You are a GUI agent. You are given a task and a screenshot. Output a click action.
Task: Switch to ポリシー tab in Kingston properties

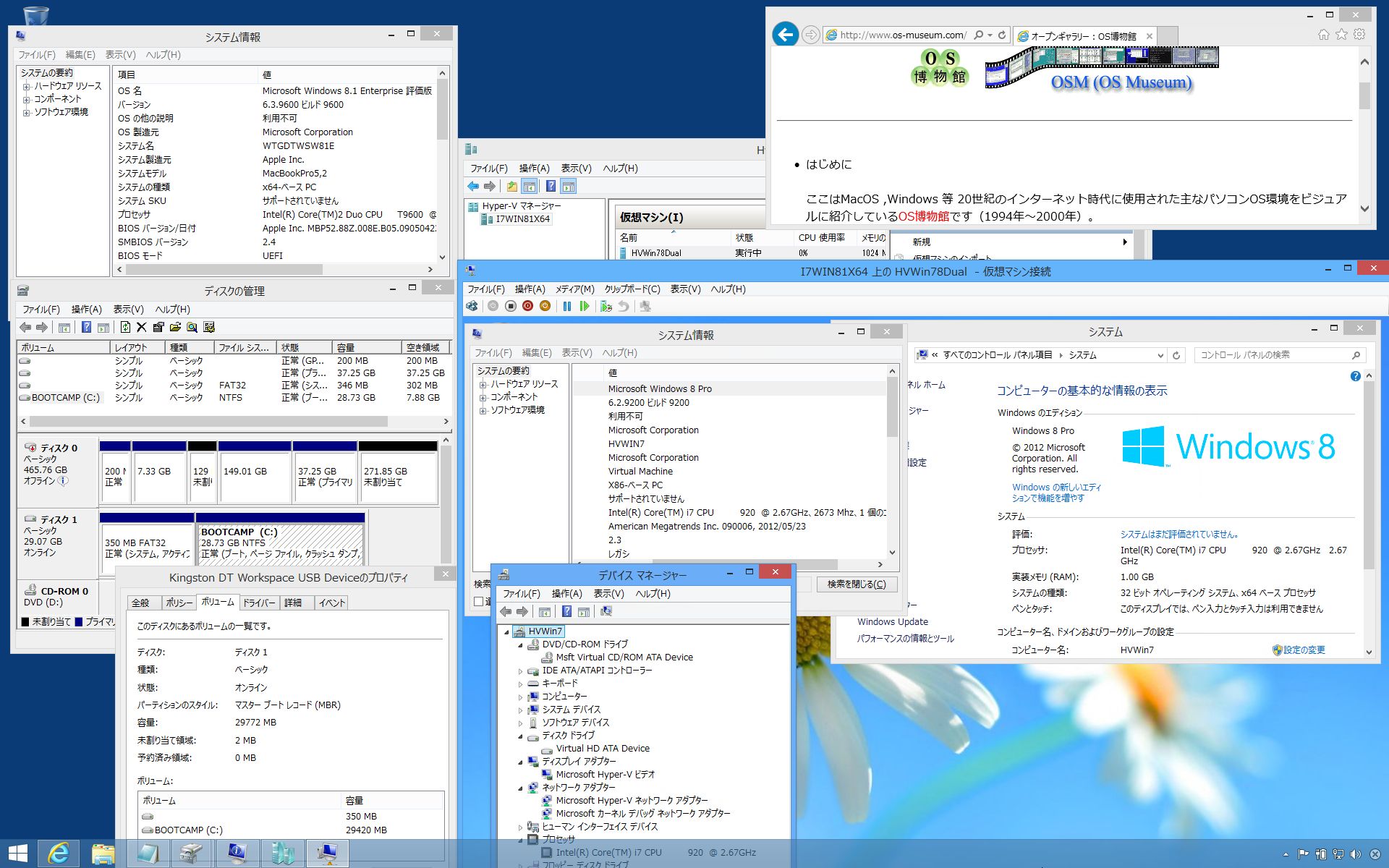[x=179, y=603]
